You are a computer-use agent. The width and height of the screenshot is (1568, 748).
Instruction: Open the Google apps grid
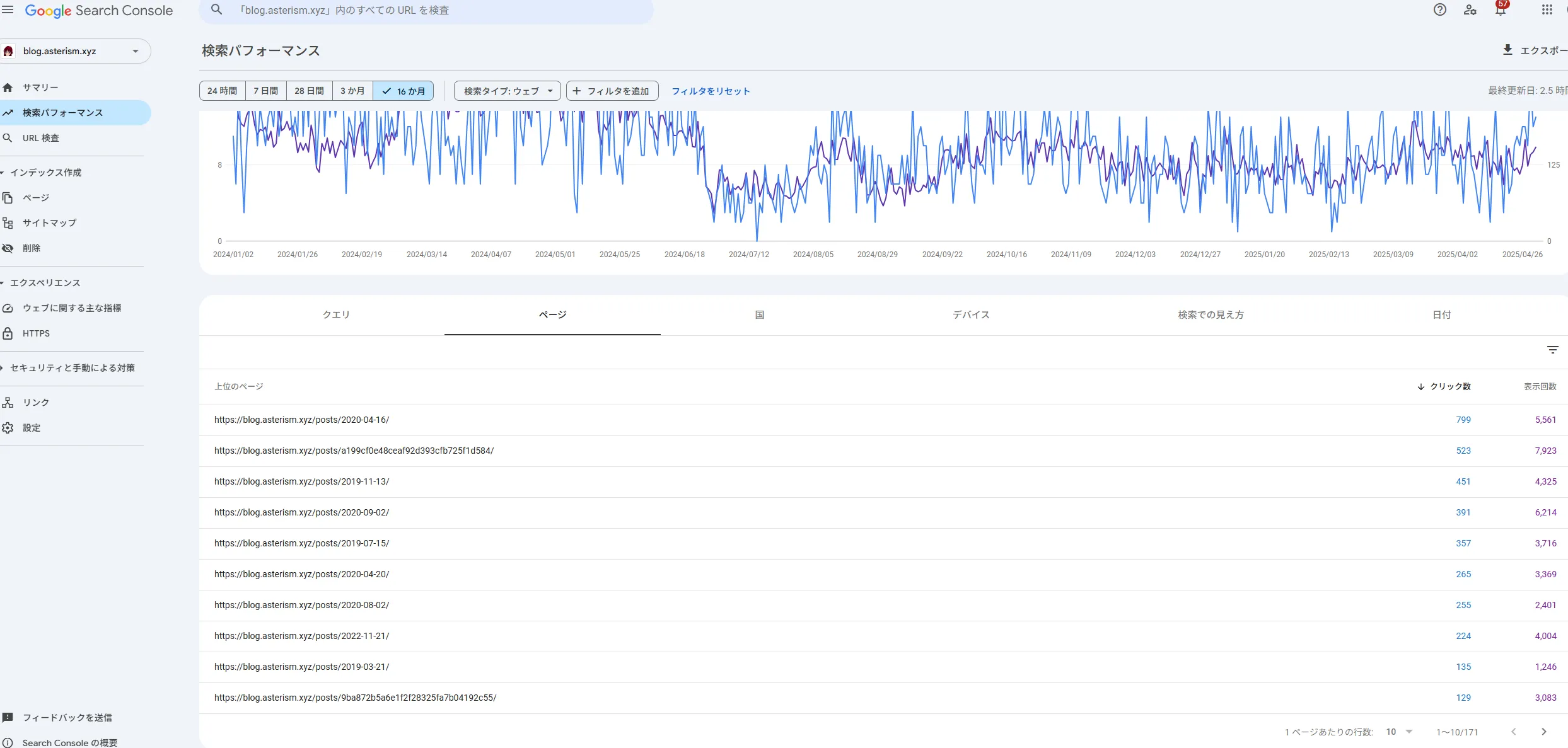[x=1547, y=10]
